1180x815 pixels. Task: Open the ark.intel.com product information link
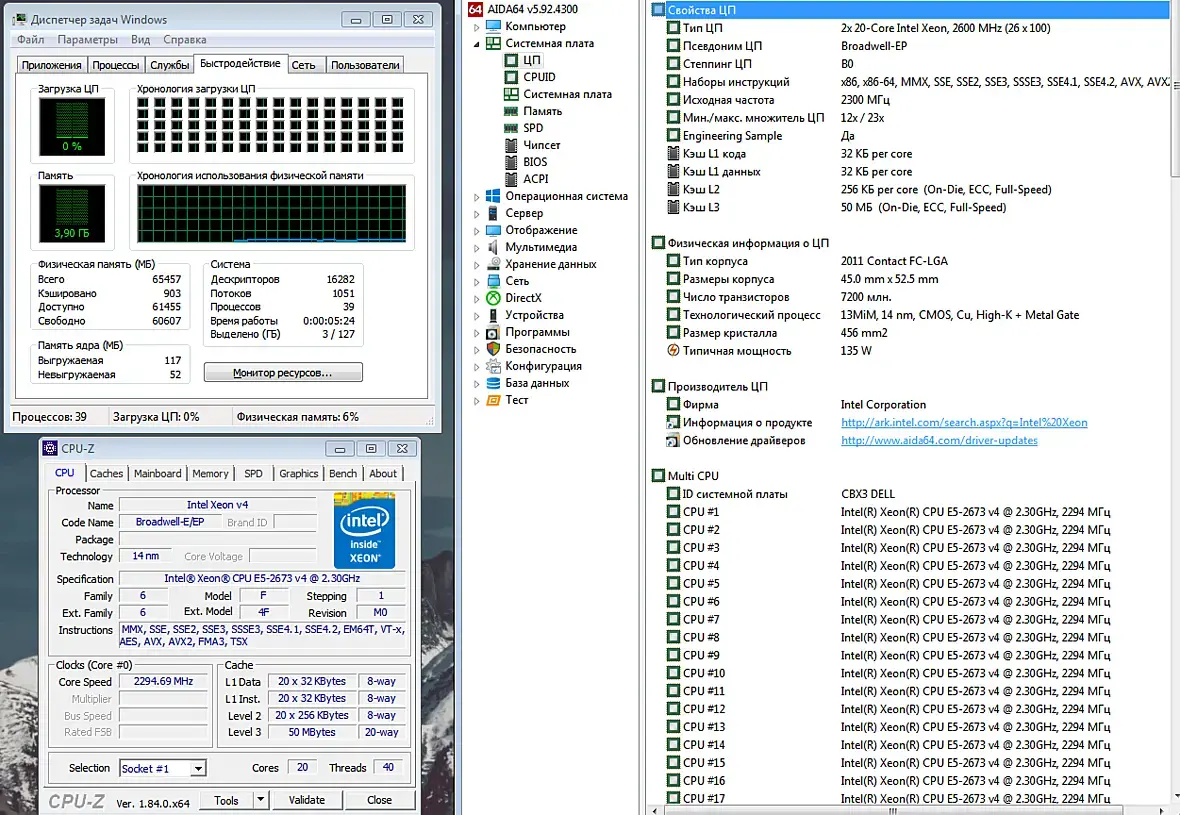(x=963, y=423)
